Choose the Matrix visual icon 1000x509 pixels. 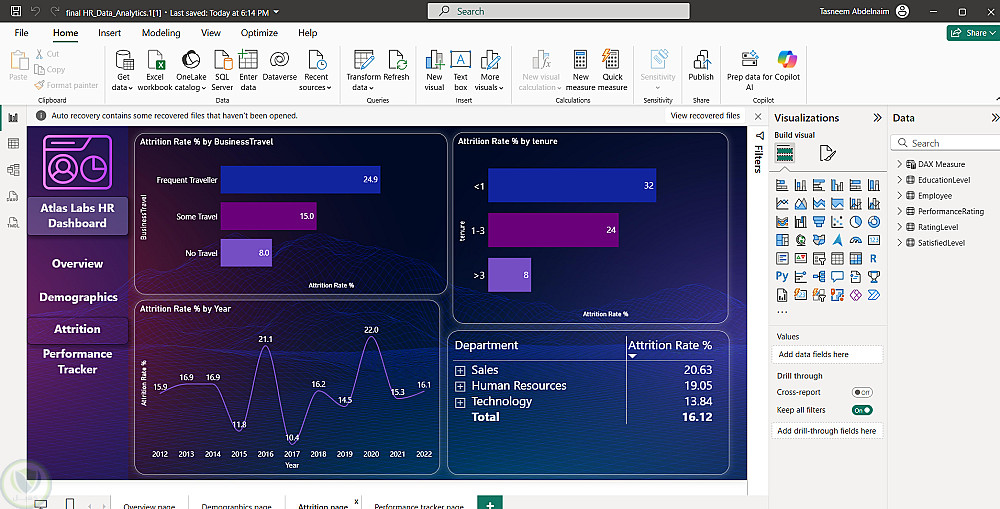point(856,258)
